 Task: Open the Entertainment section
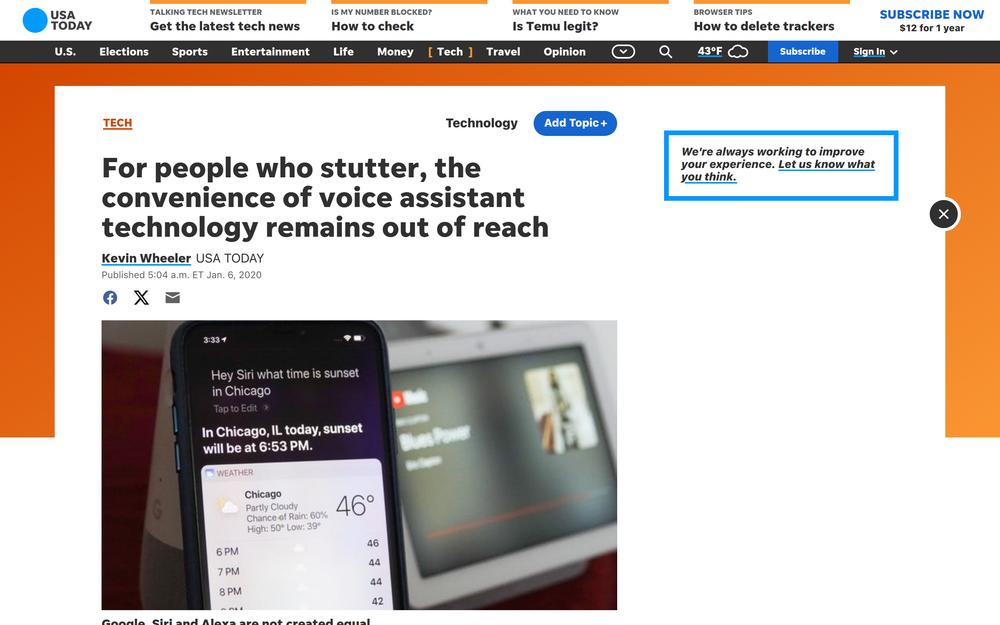click(x=270, y=52)
